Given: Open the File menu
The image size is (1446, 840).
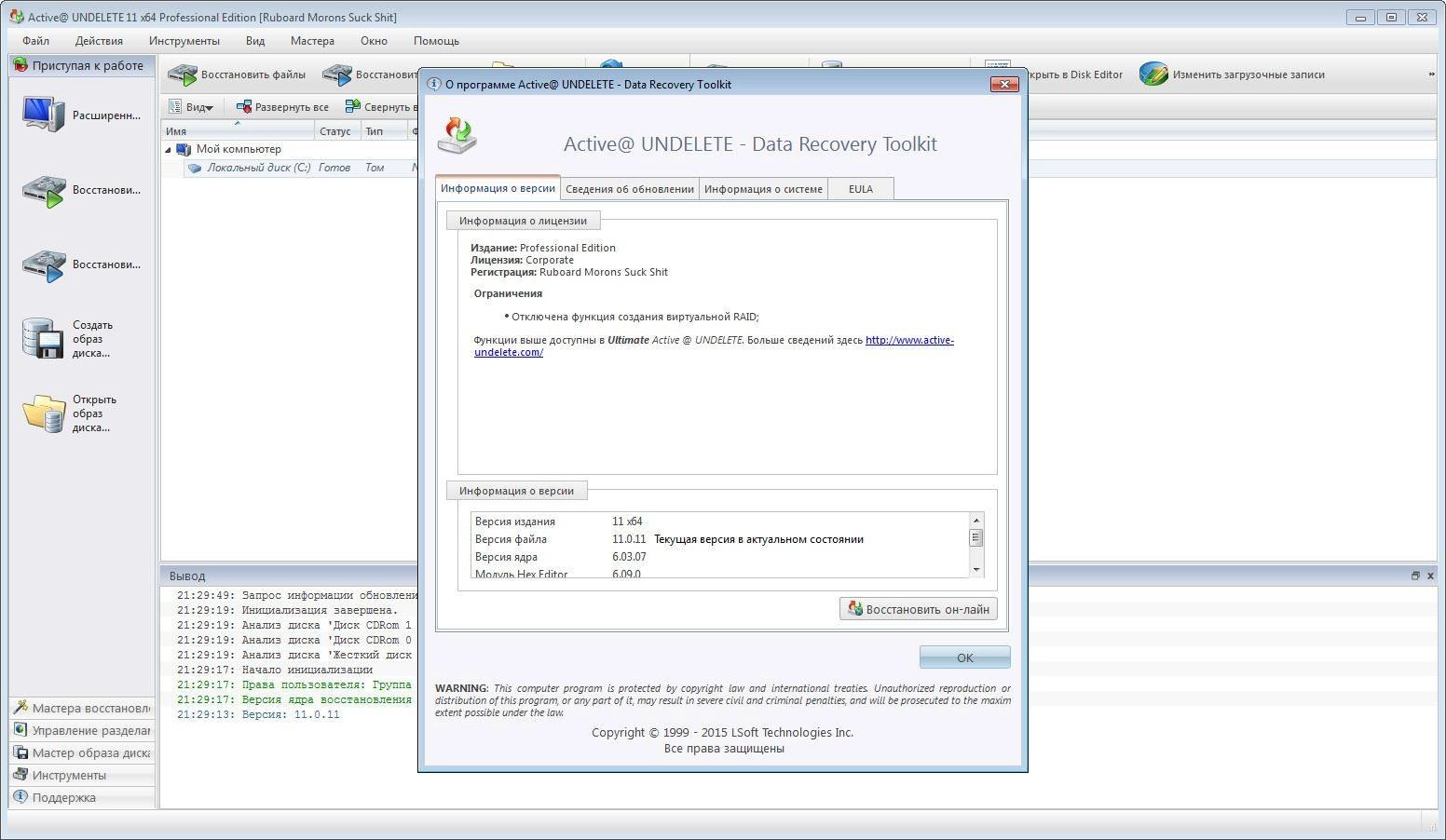Looking at the screenshot, I should pos(35,41).
